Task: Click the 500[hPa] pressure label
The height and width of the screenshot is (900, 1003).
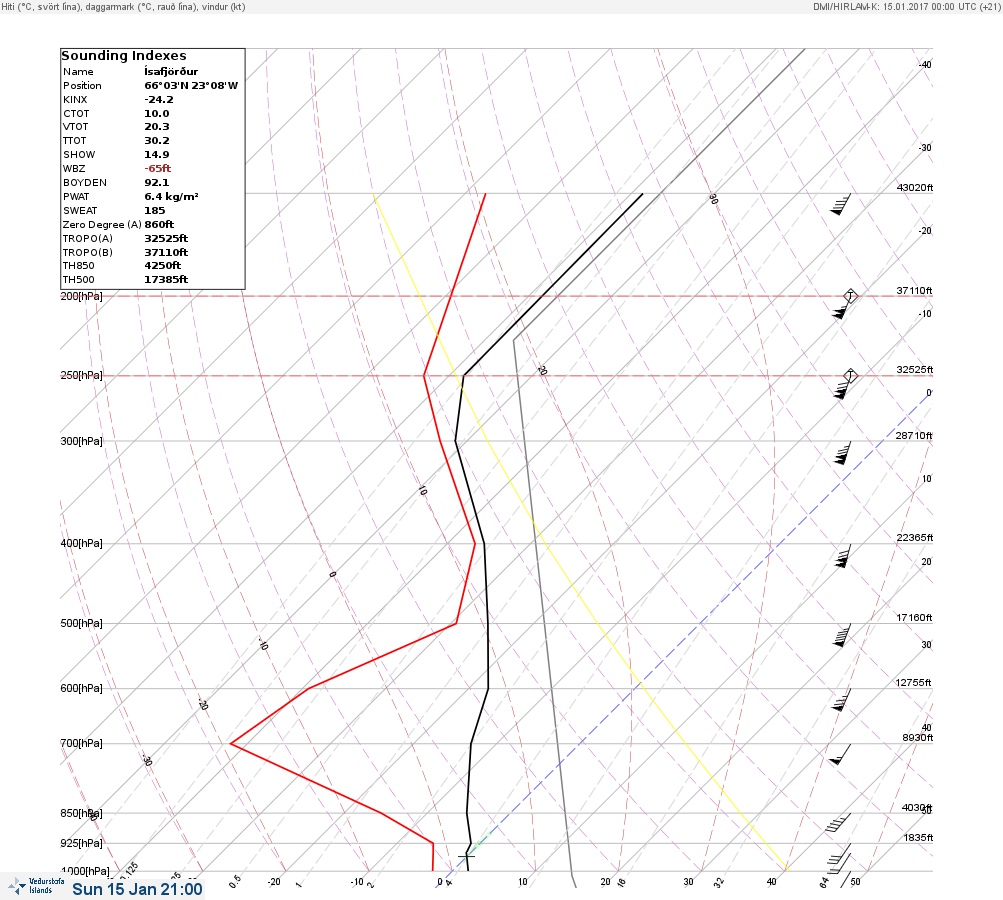Action: tap(81, 623)
